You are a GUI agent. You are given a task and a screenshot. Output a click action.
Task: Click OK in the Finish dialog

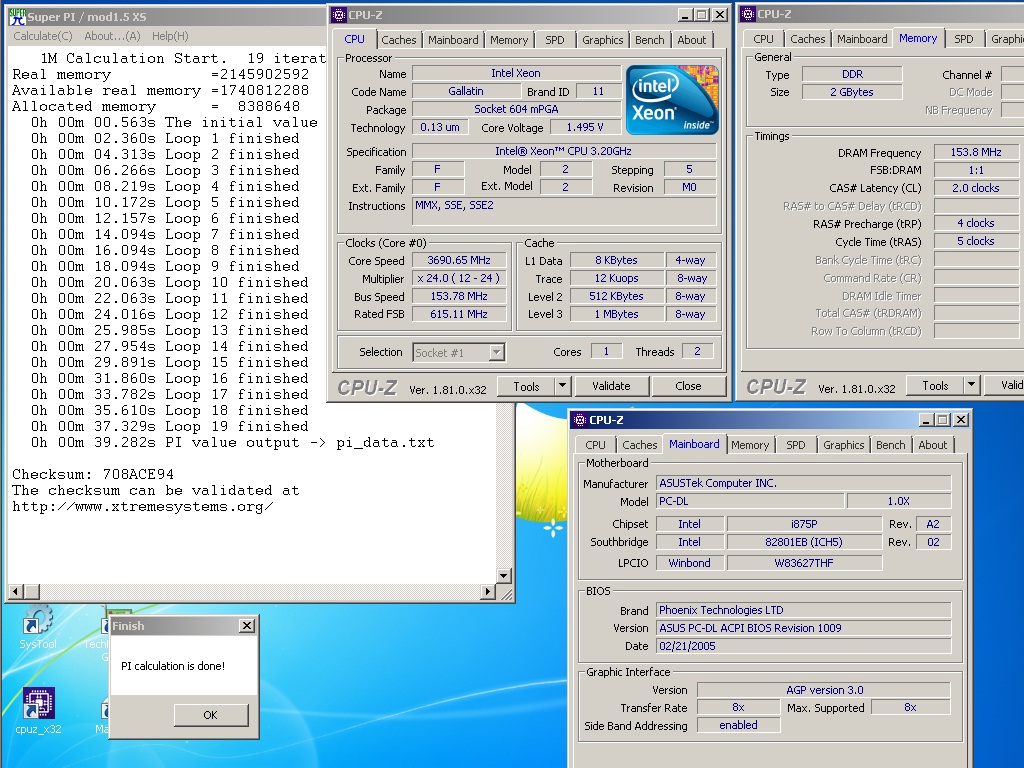pyautogui.click(x=210, y=715)
